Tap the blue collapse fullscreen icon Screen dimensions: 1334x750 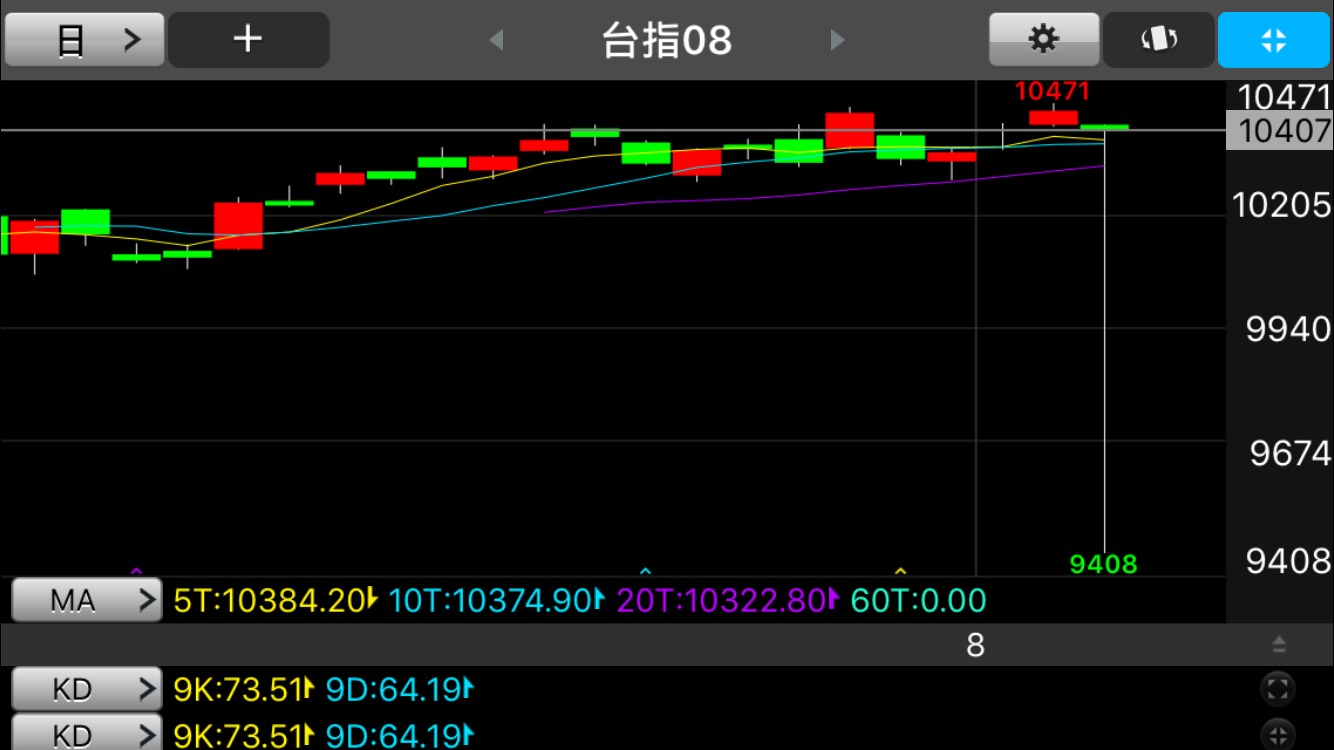[1273, 40]
